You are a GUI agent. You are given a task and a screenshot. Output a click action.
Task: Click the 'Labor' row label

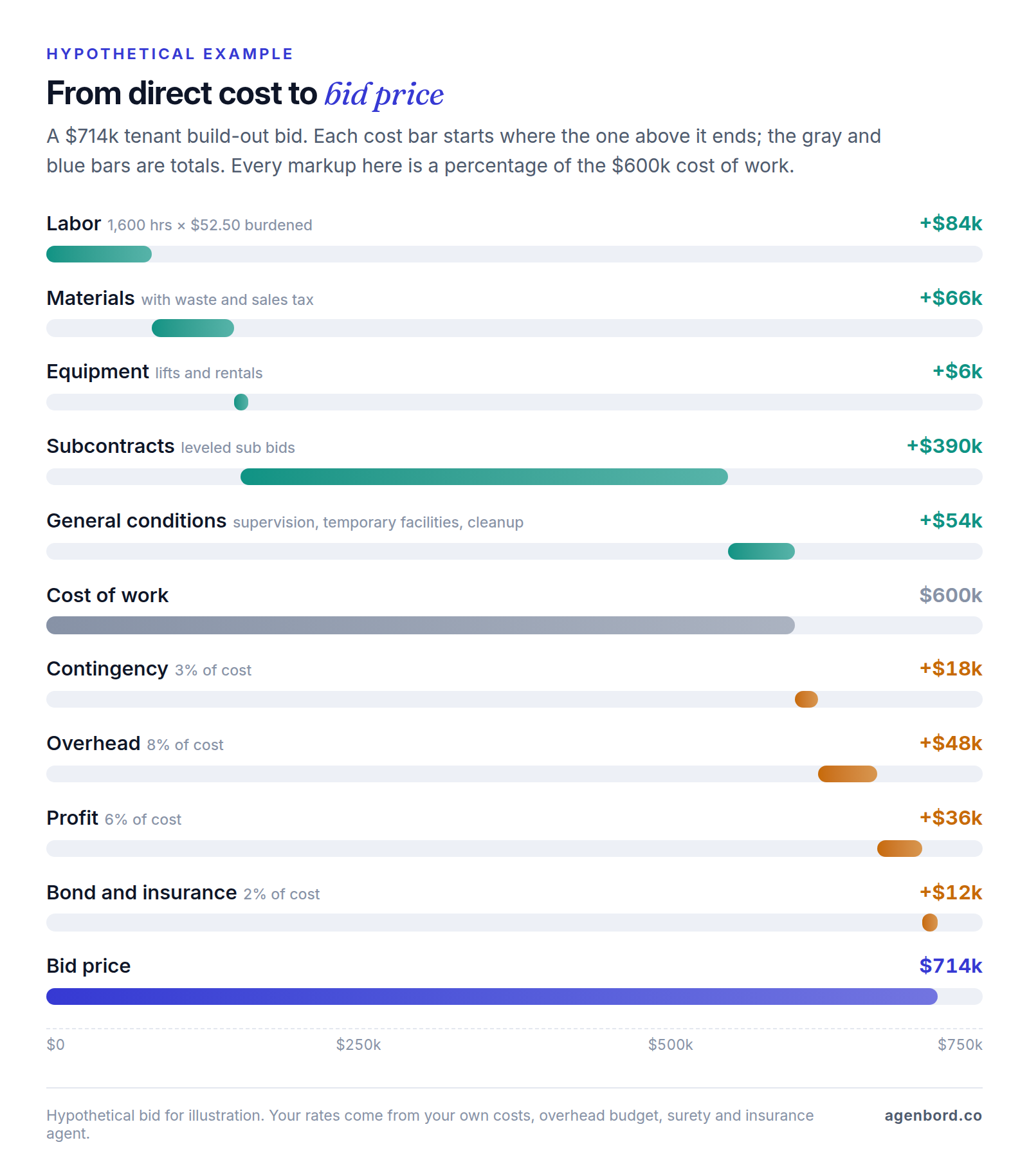[74, 223]
